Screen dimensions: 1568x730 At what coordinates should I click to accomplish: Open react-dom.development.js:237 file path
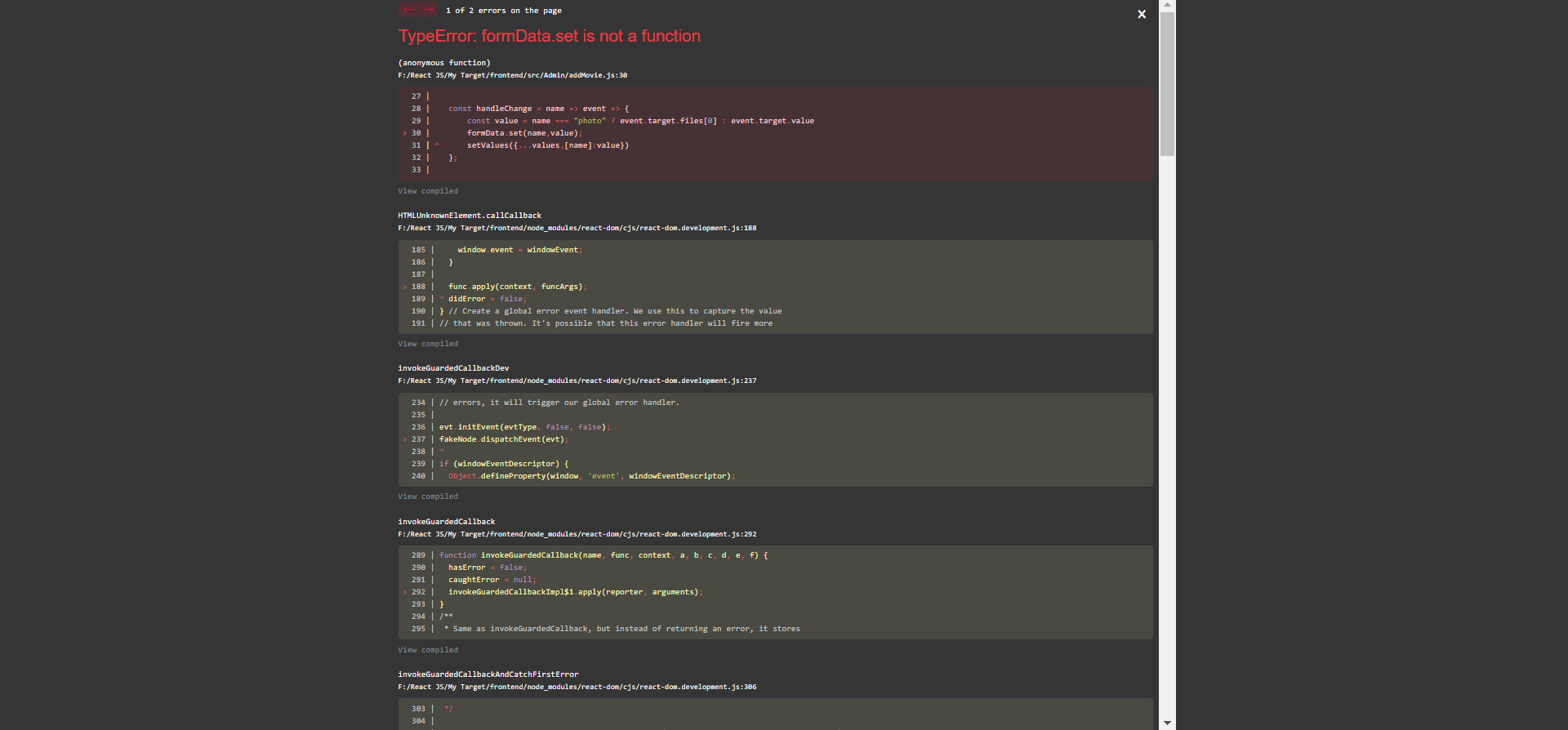pos(577,381)
